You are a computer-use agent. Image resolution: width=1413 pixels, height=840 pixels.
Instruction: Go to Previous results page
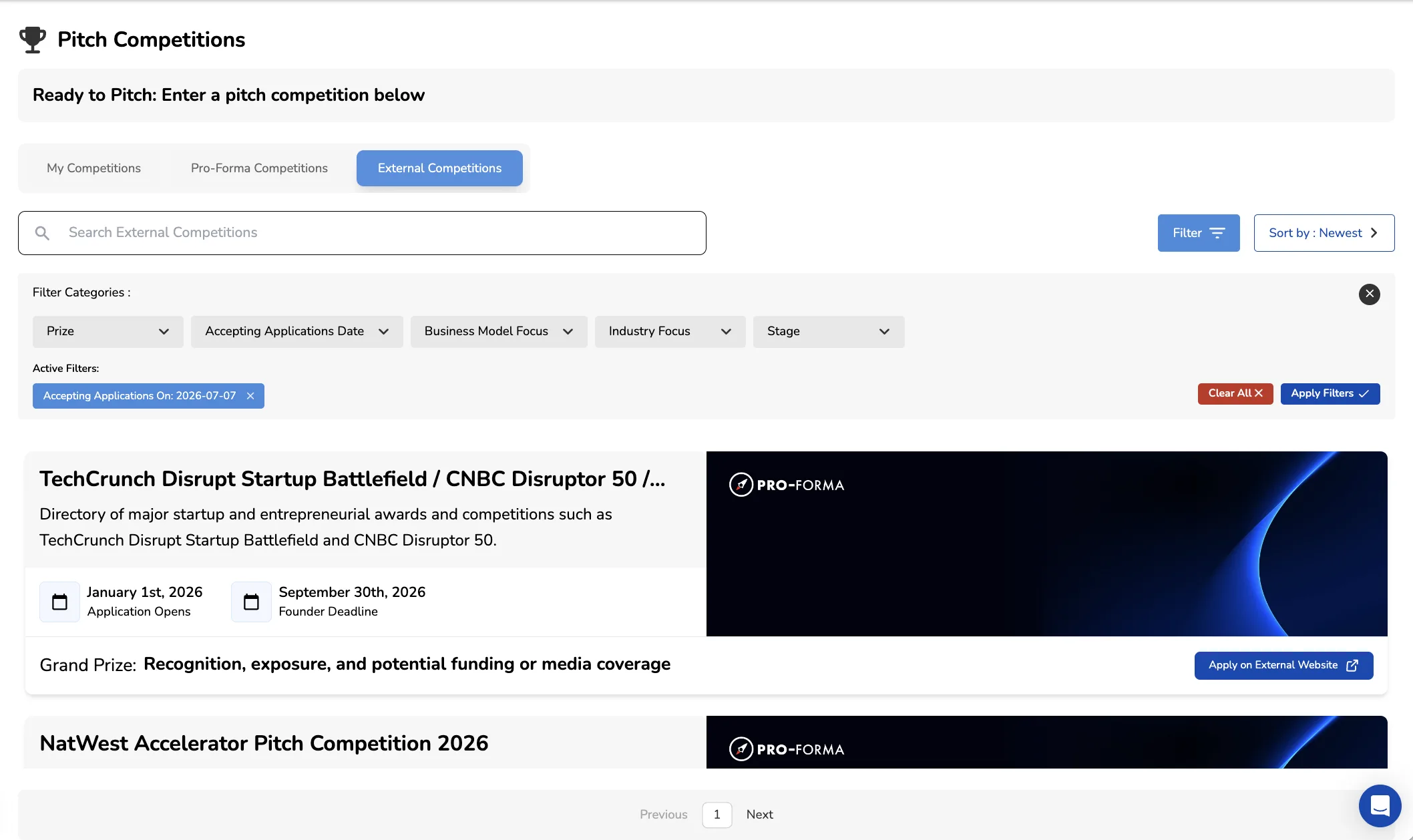[x=663, y=815]
